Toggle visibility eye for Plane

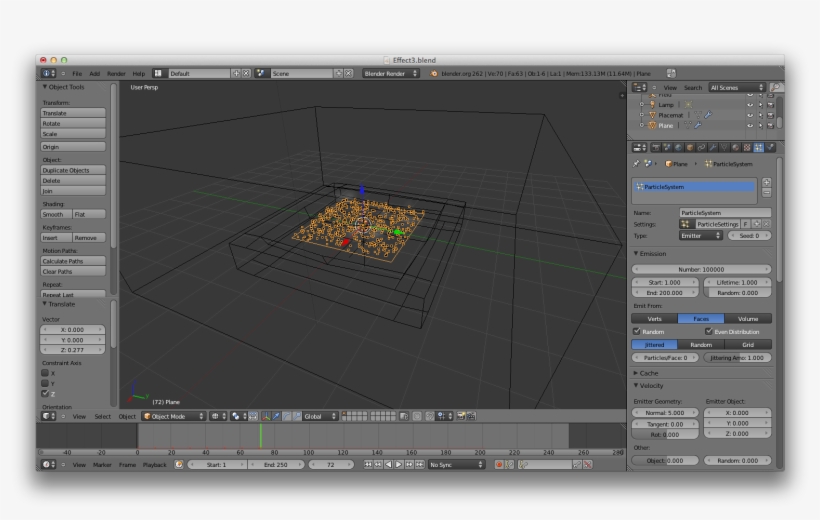(750, 126)
